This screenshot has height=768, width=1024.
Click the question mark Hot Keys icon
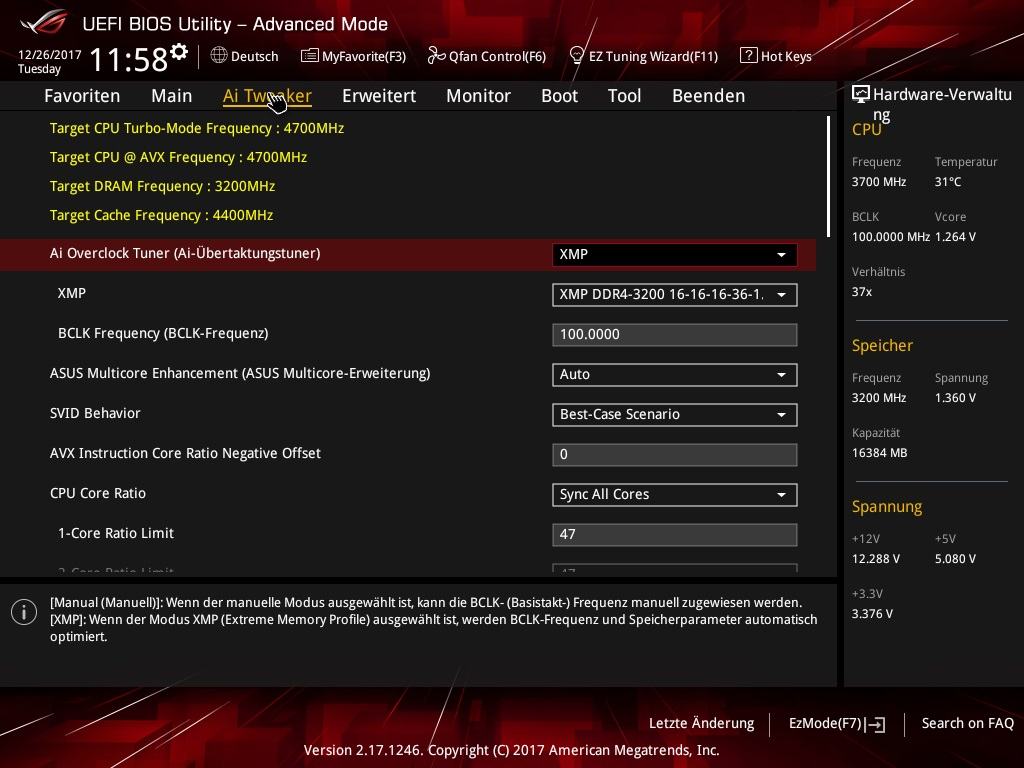[x=748, y=56]
